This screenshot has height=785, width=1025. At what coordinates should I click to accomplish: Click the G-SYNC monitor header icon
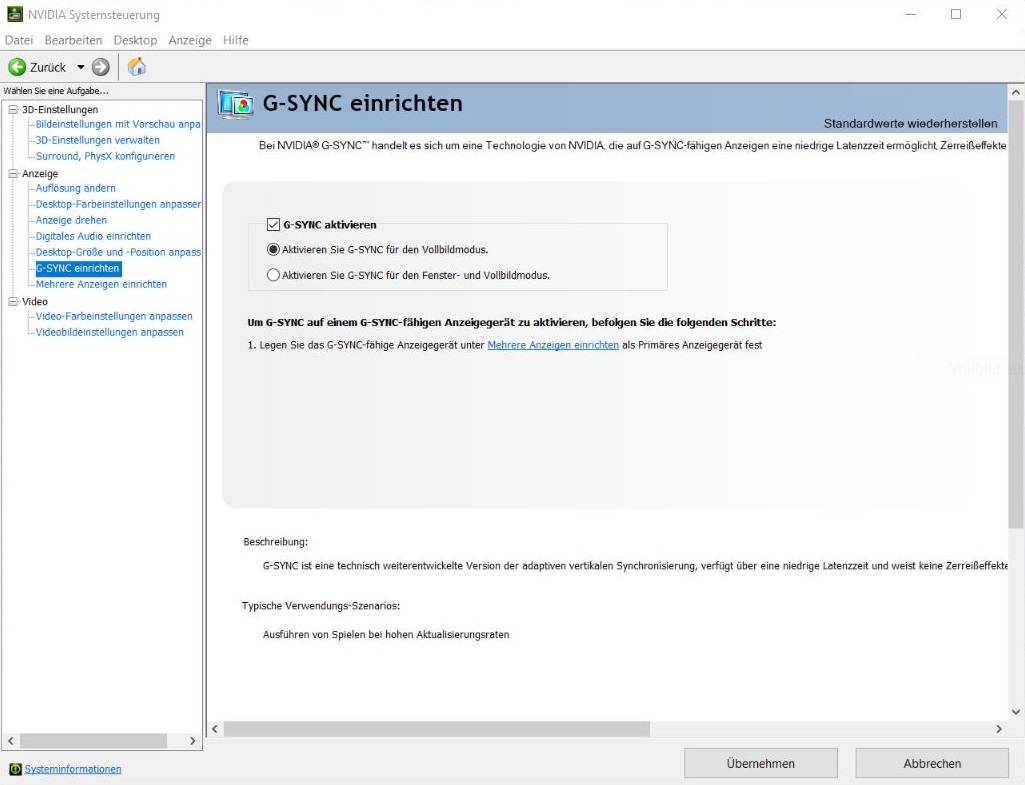(x=236, y=105)
